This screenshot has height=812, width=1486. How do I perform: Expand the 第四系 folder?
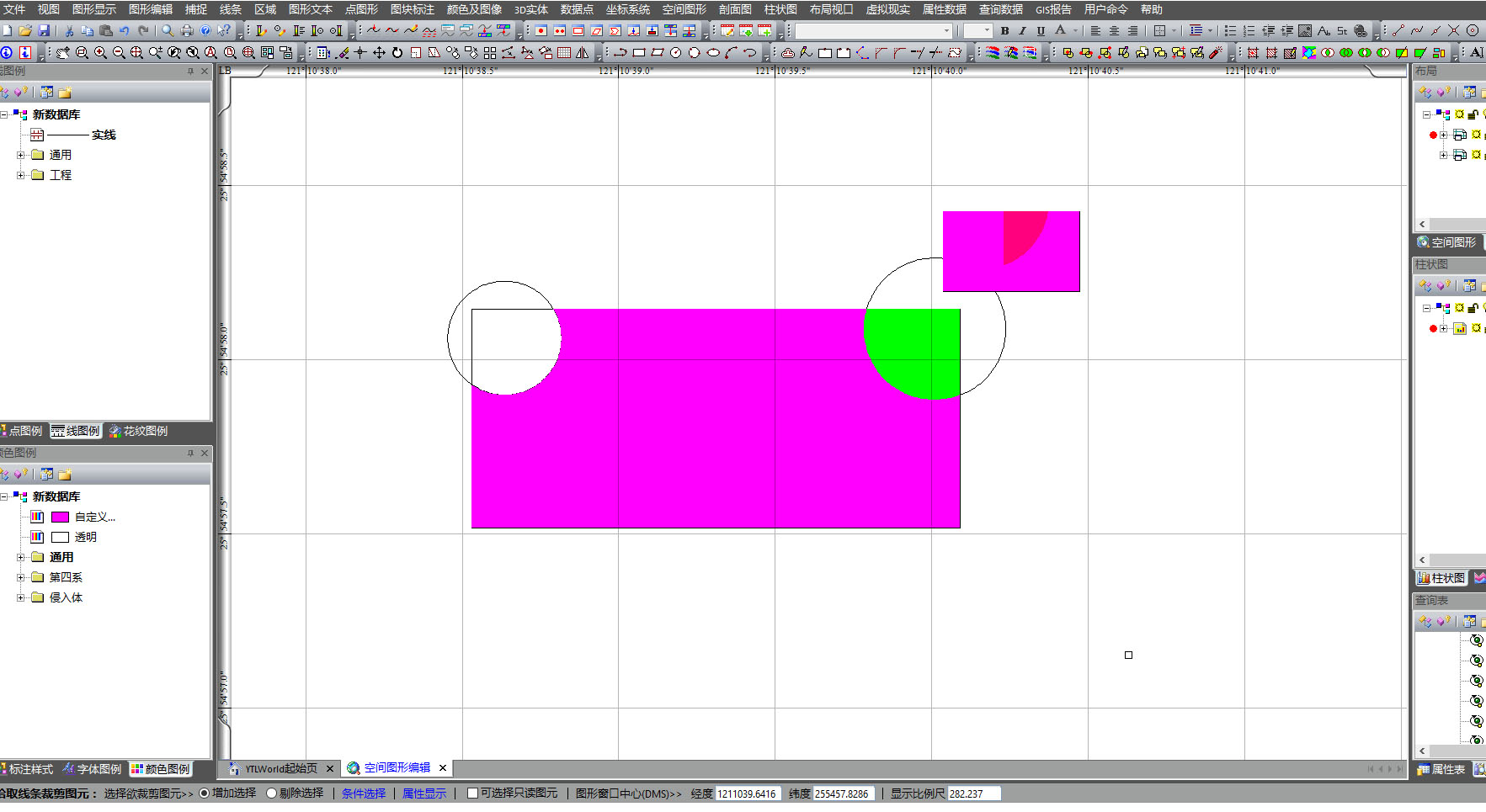[x=21, y=577]
